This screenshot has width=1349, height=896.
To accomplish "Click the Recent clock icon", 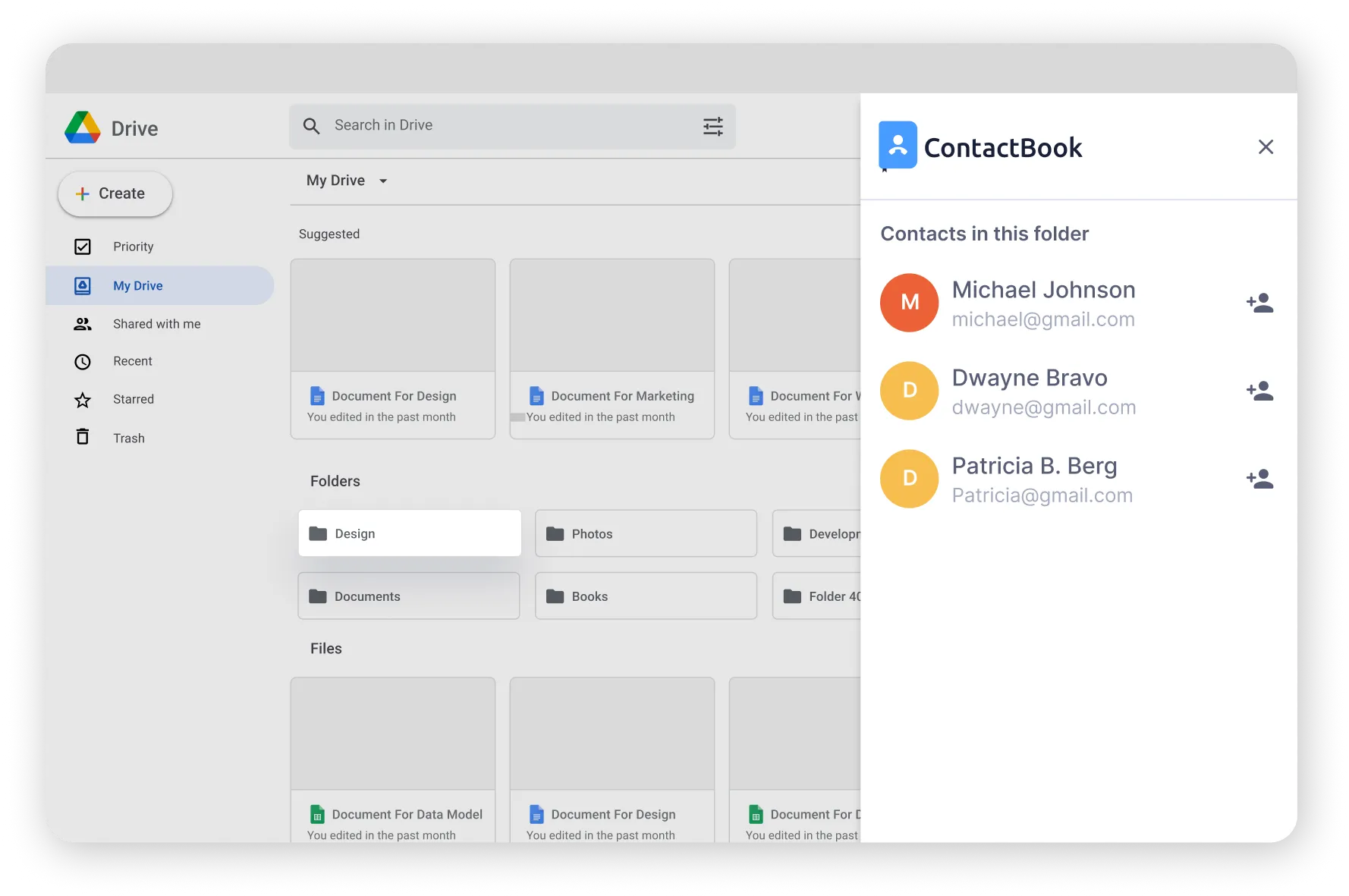I will tap(83, 361).
